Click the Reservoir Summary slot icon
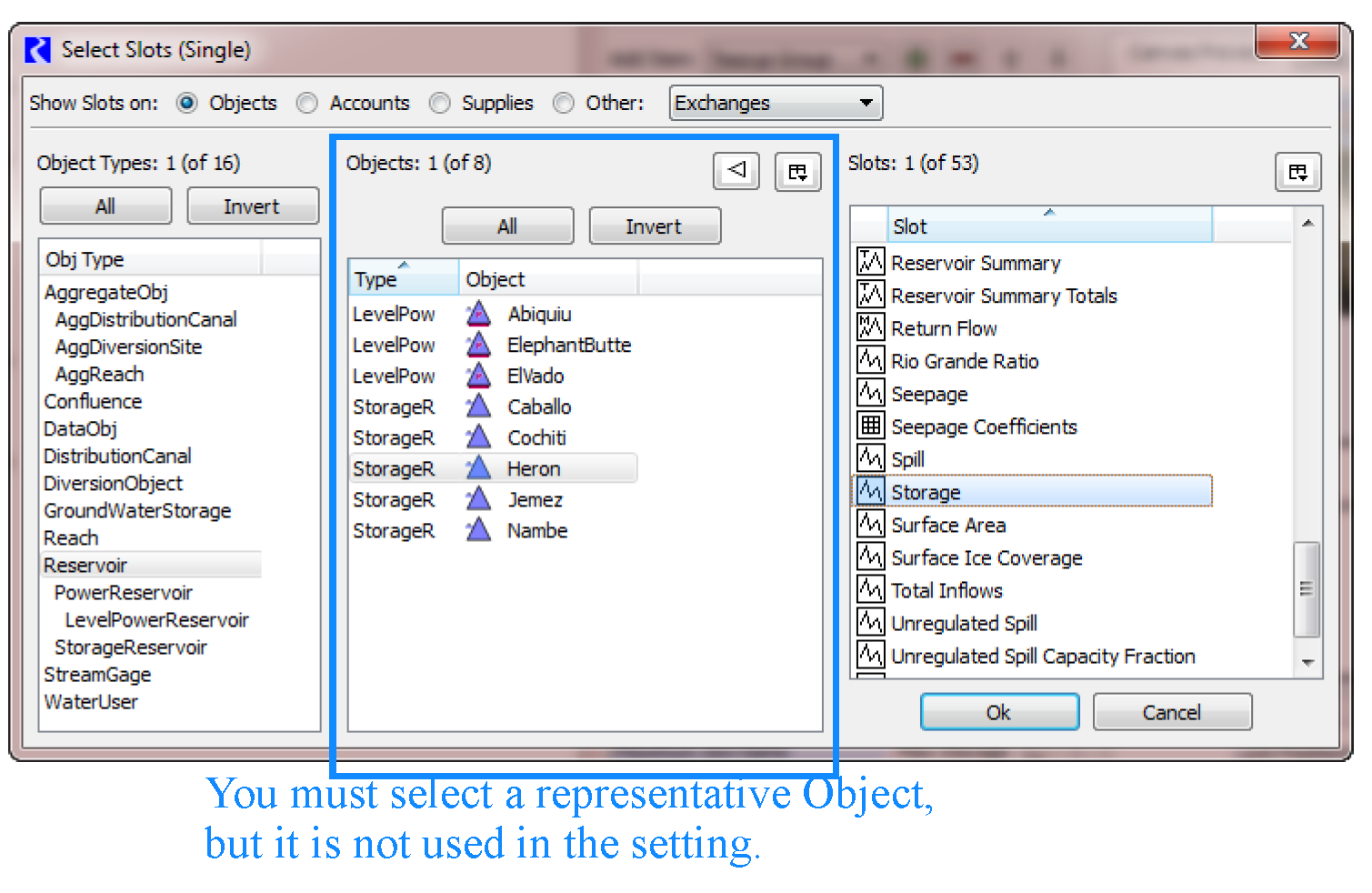This screenshot has width=1372, height=893. [x=870, y=262]
